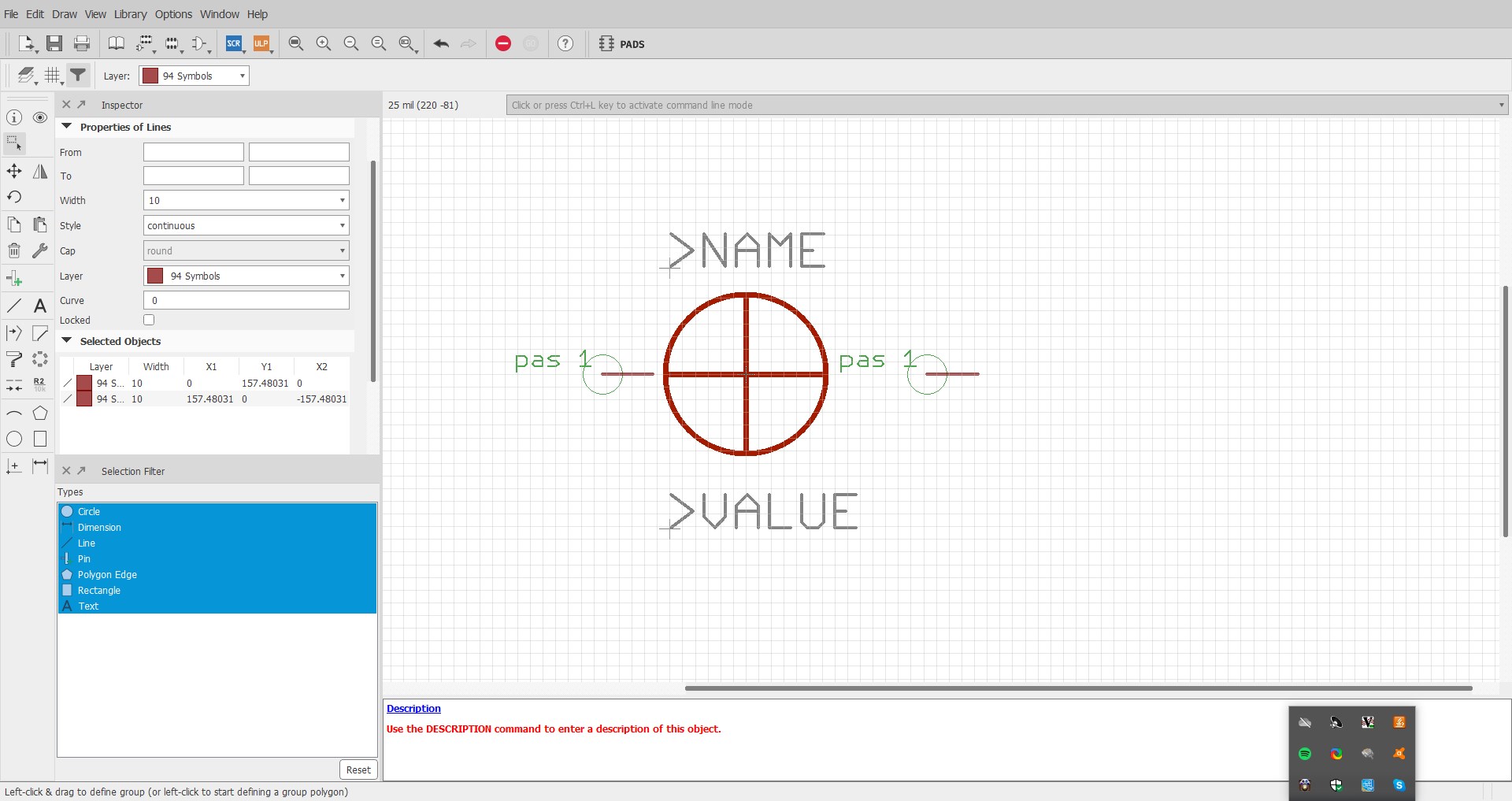The width and height of the screenshot is (1512, 801).
Task: Select the Circle drawing tool
Action: [14, 439]
